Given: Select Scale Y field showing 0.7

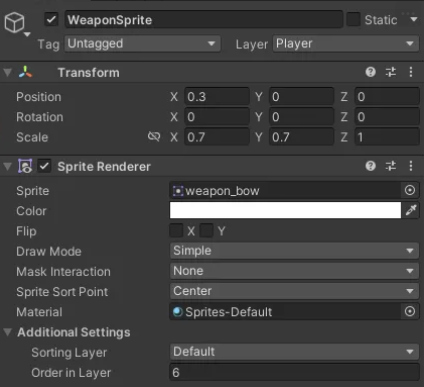Looking at the screenshot, I should [x=302, y=137].
